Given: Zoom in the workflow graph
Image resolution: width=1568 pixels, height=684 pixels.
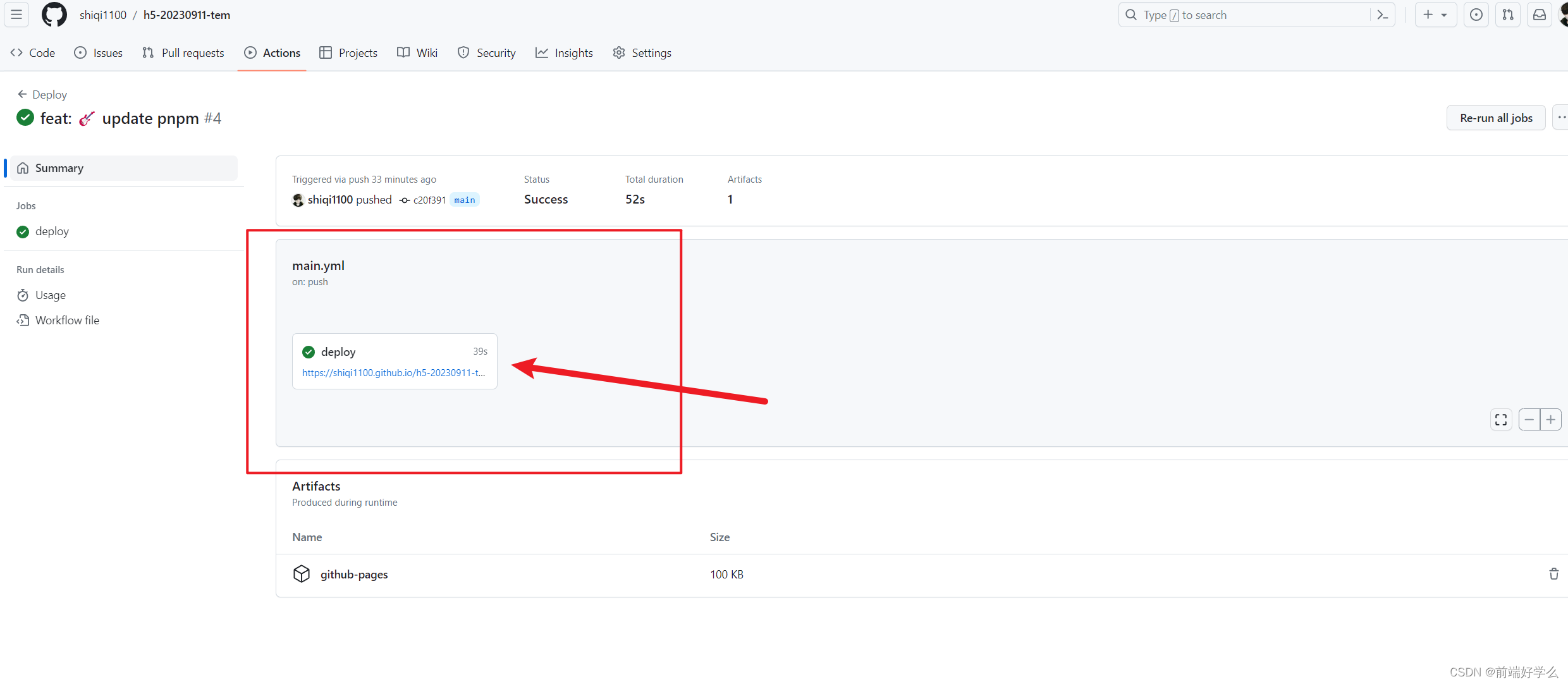Looking at the screenshot, I should (1551, 420).
